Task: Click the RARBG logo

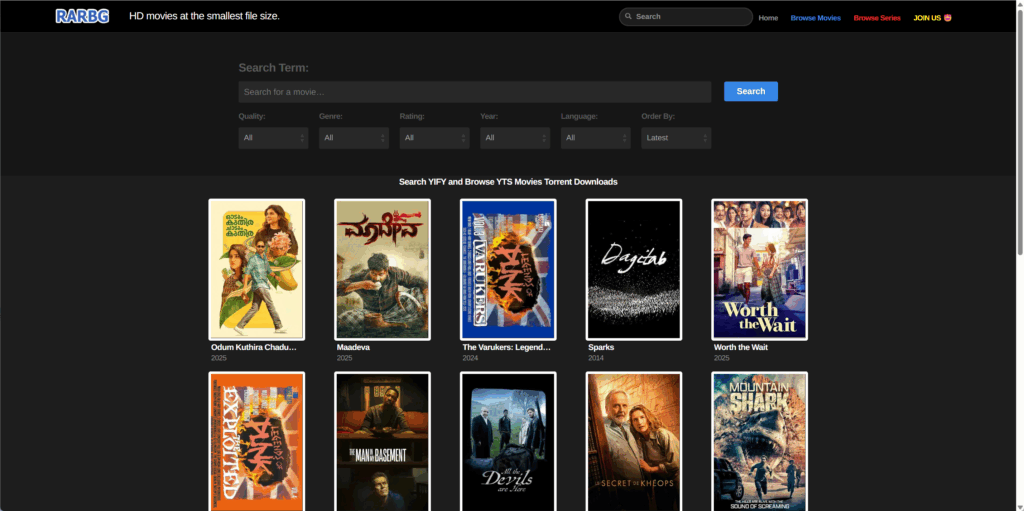Action: [x=82, y=16]
